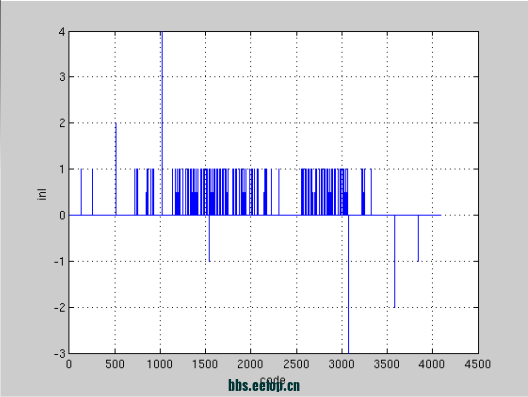The image size is (528, 397).
Task: Click the x-axis tick label 1000
Action: point(160,364)
